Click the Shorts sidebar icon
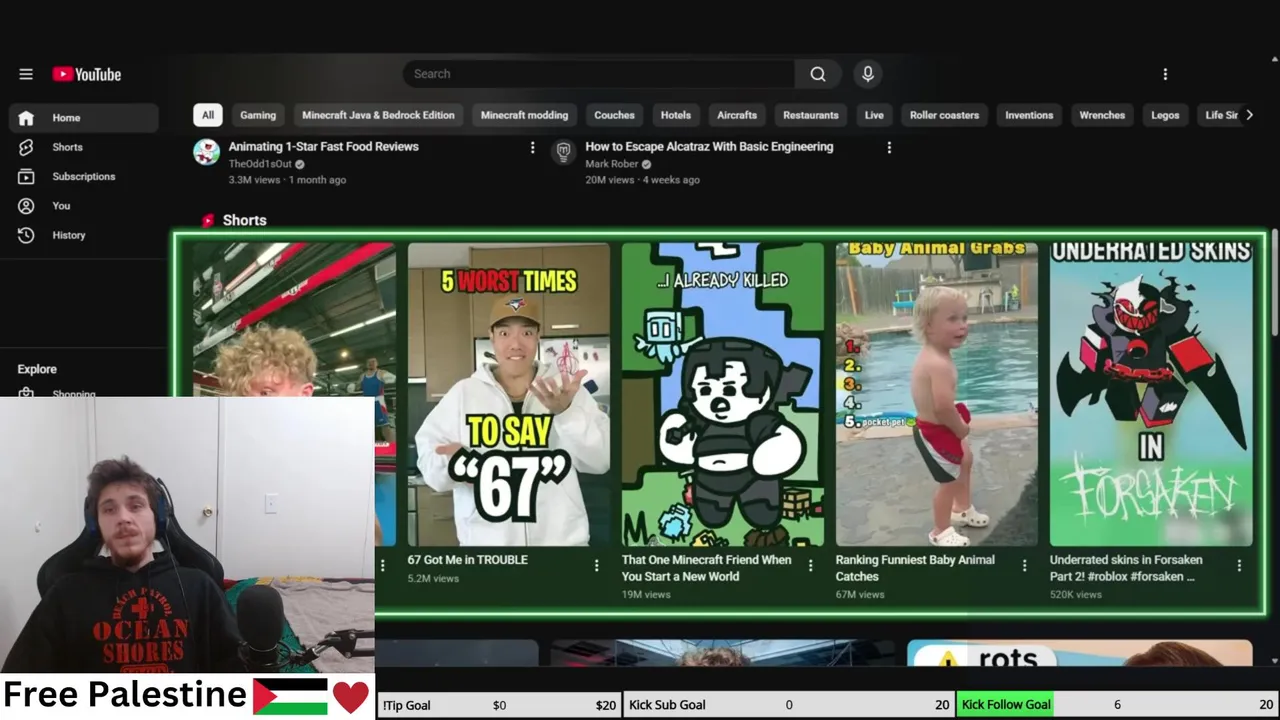The width and height of the screenshot is (1280, 720). (26, 147)
